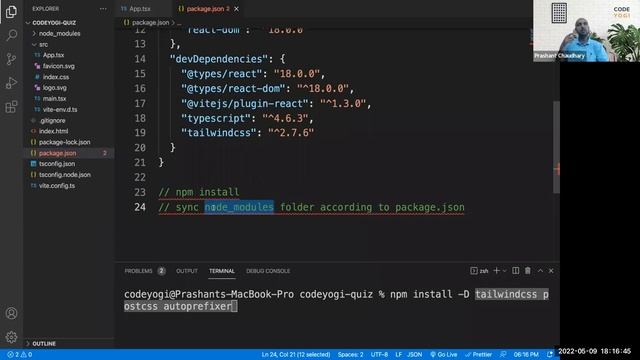Open favicon.svg in the file tree
The width and height of the screenshot is (640, 360).
(59, 66)
